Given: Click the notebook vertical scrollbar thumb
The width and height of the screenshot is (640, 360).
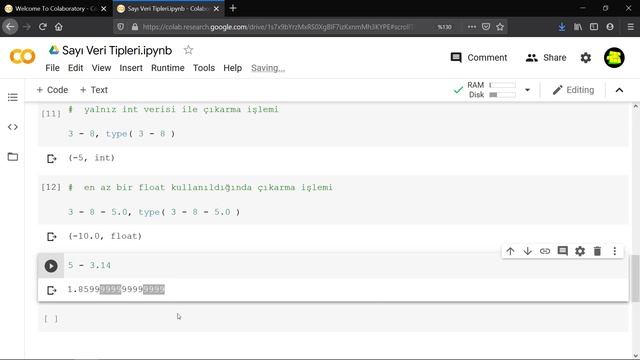Looking at the screenshot, I should pos(635,278).
